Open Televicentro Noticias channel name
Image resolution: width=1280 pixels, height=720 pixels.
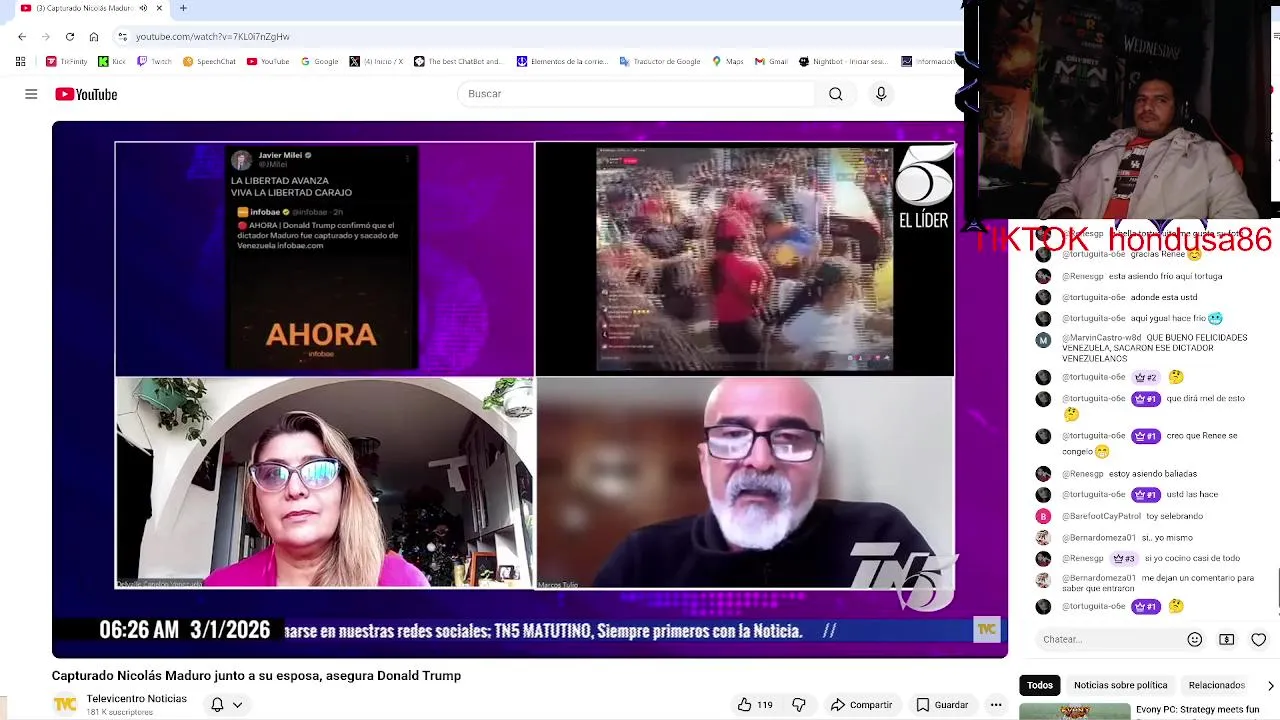tap(136, 698)
